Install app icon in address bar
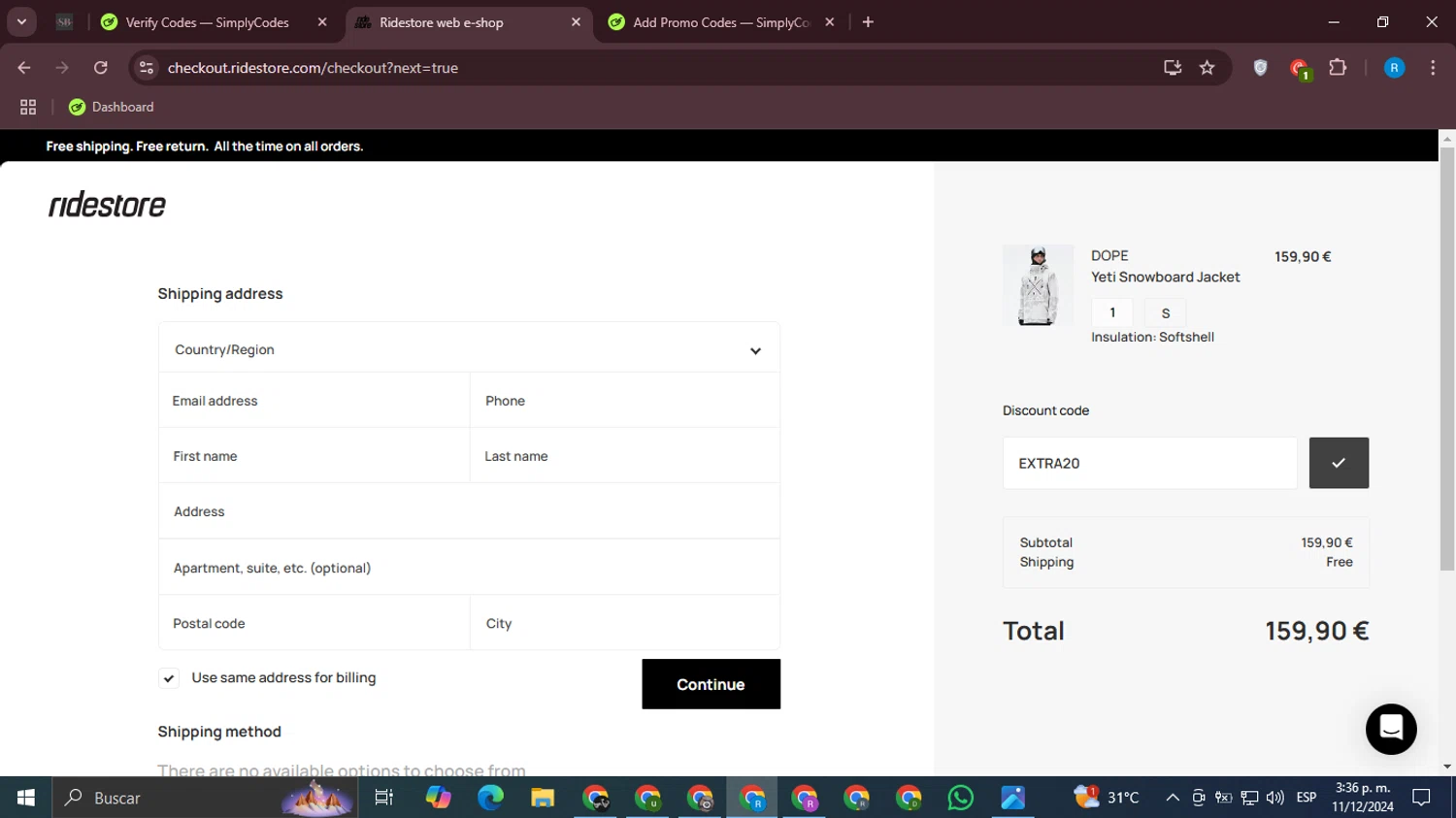This screenshot has width=1456, height=818. pos(1173,68)
